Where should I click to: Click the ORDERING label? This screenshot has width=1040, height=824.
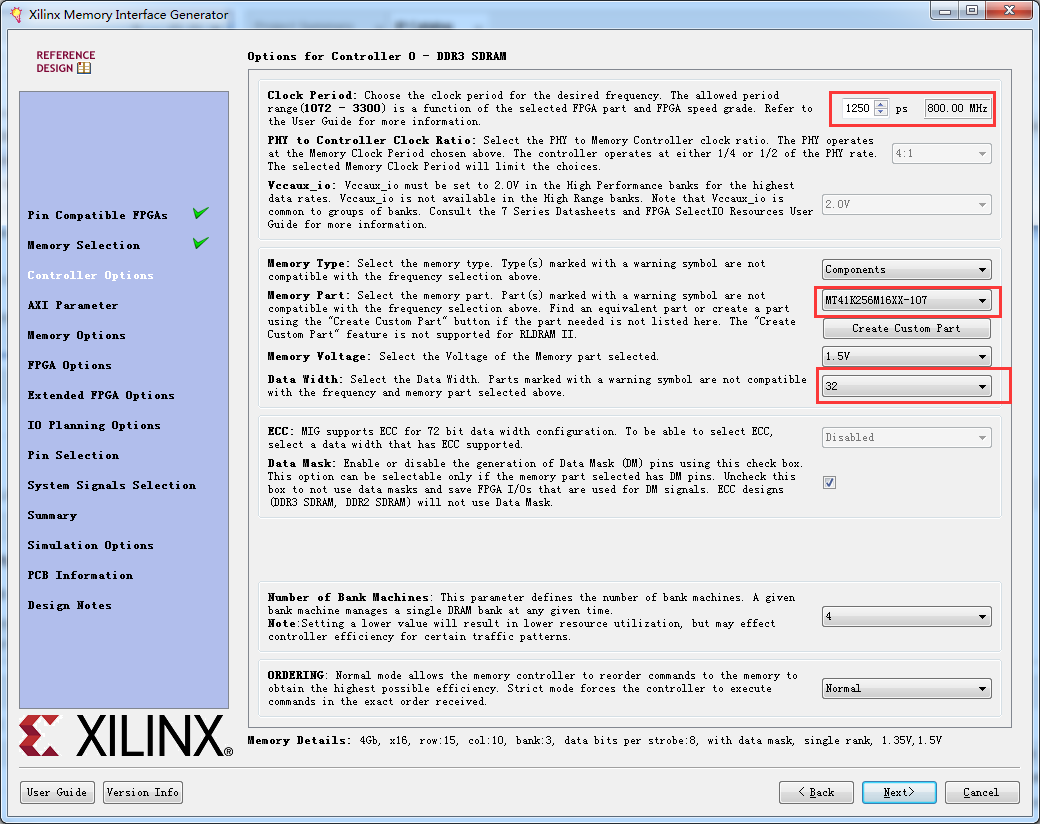(298, 675)
